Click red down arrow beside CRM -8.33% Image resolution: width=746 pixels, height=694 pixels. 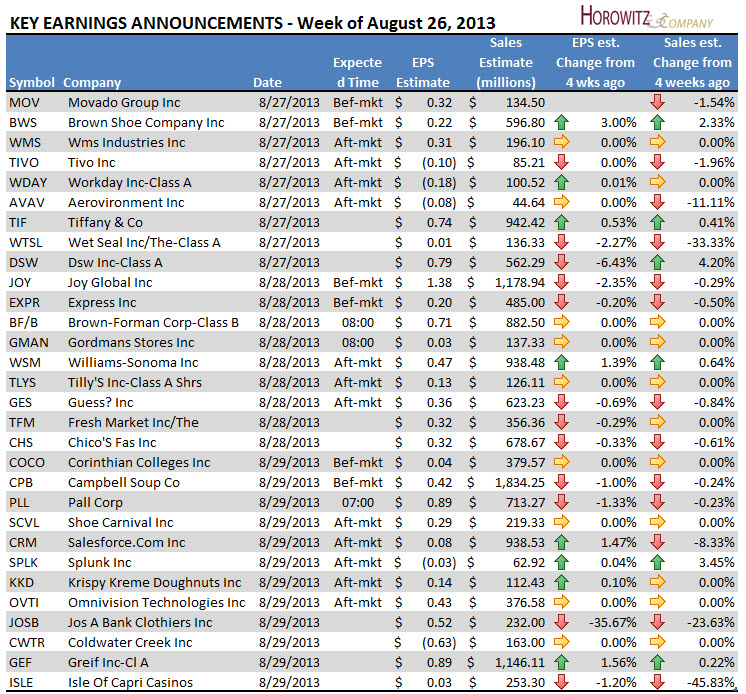658,542
